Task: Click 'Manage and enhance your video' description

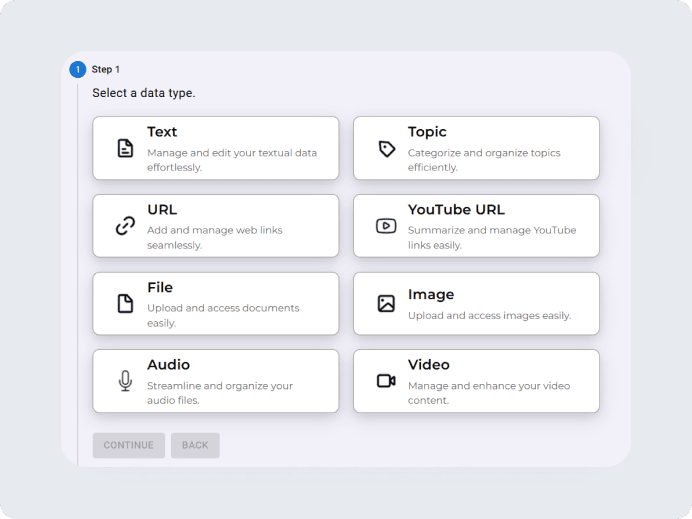Action: coord(489,386)
